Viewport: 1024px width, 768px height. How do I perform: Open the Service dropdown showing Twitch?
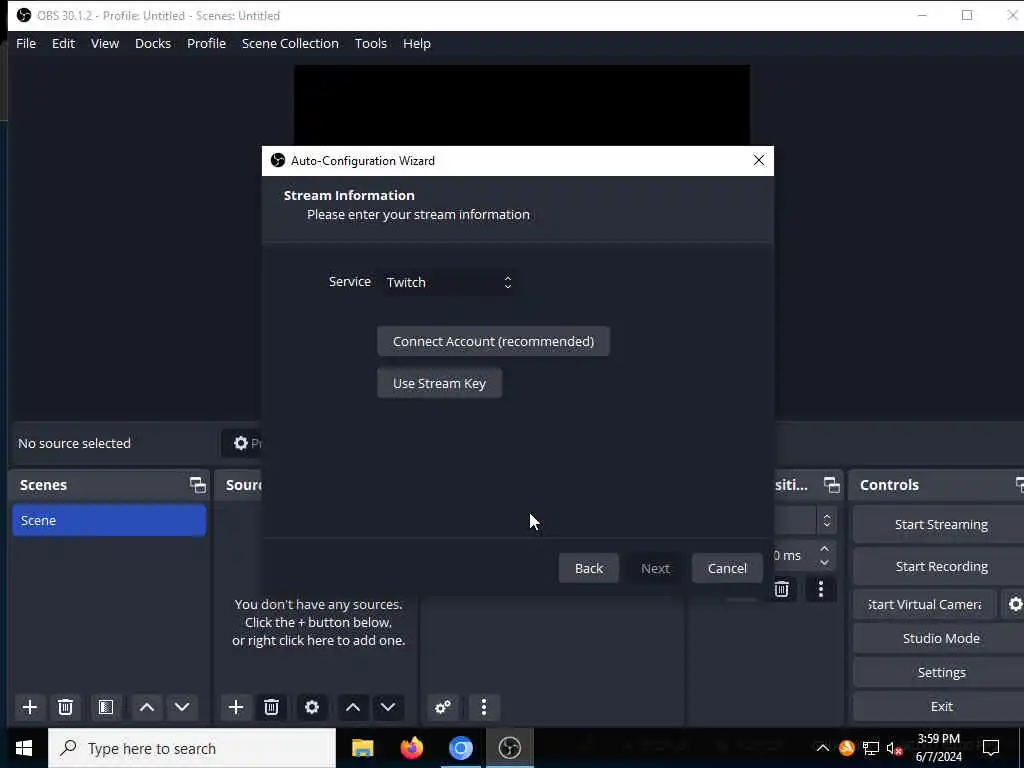(x=449, y=282)
